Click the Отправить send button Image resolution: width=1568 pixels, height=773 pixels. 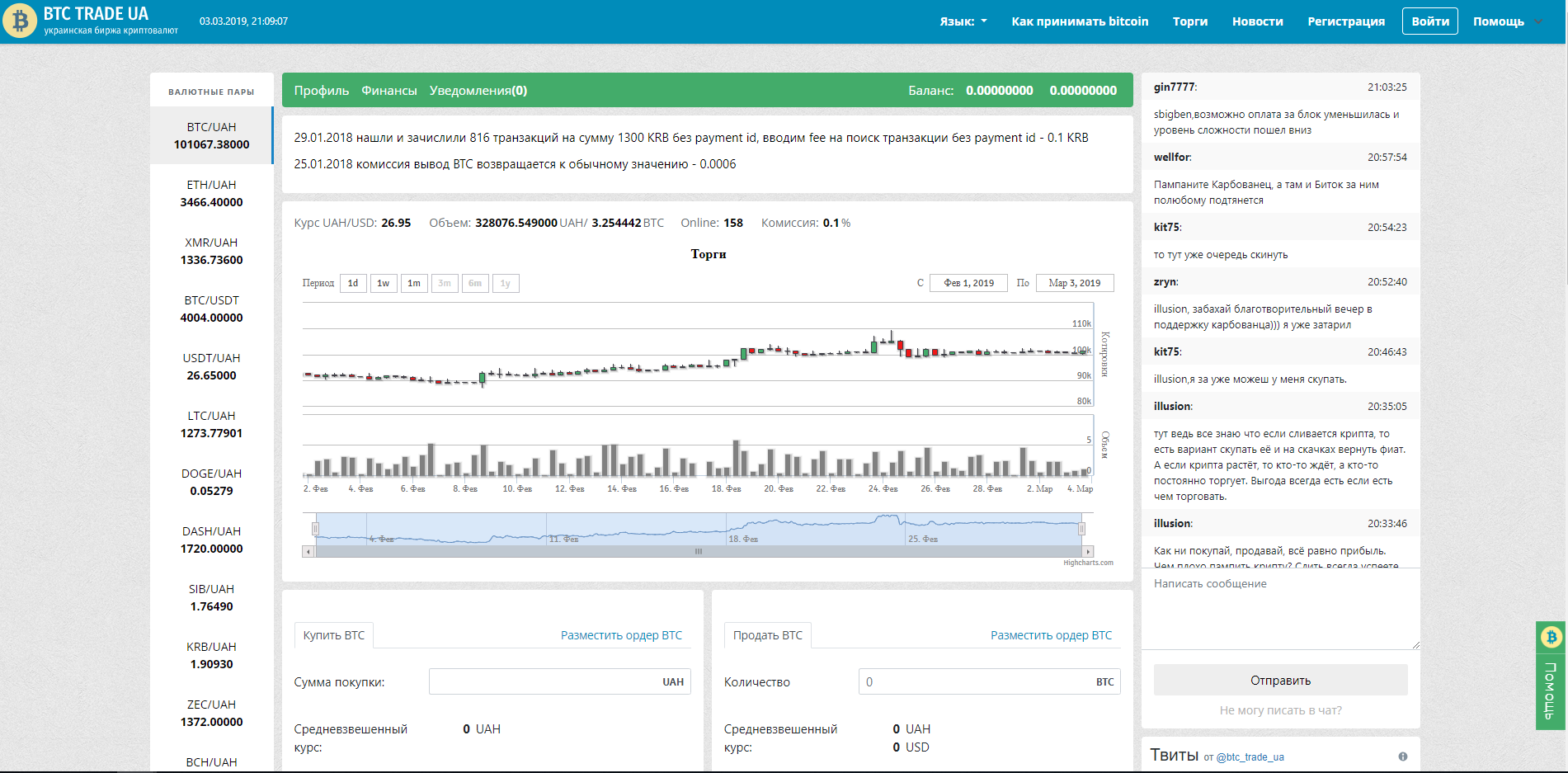1280,681
